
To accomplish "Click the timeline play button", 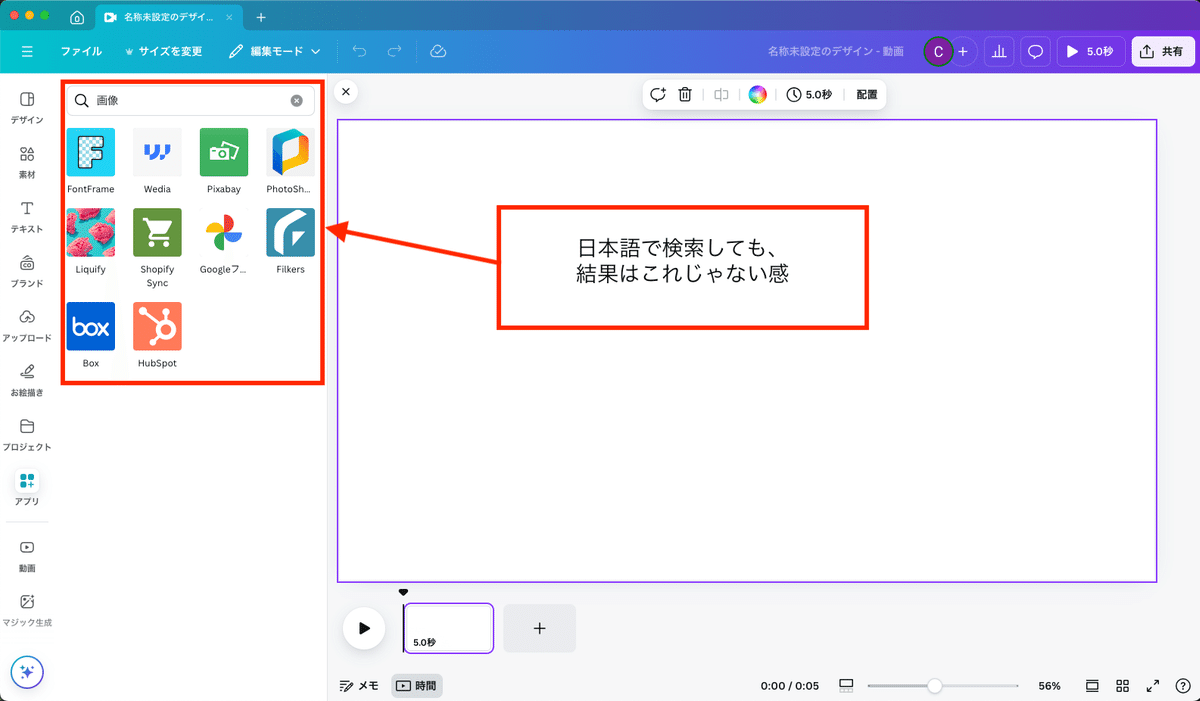I will coord(364,628).
